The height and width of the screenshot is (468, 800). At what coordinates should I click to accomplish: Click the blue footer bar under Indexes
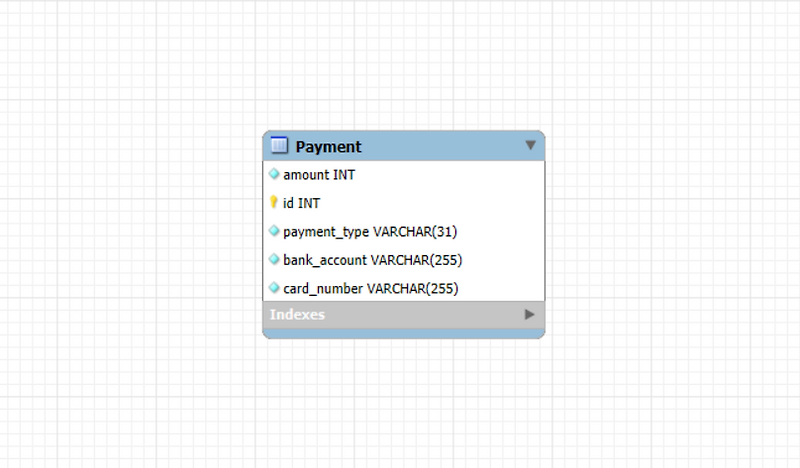point(404,333)
